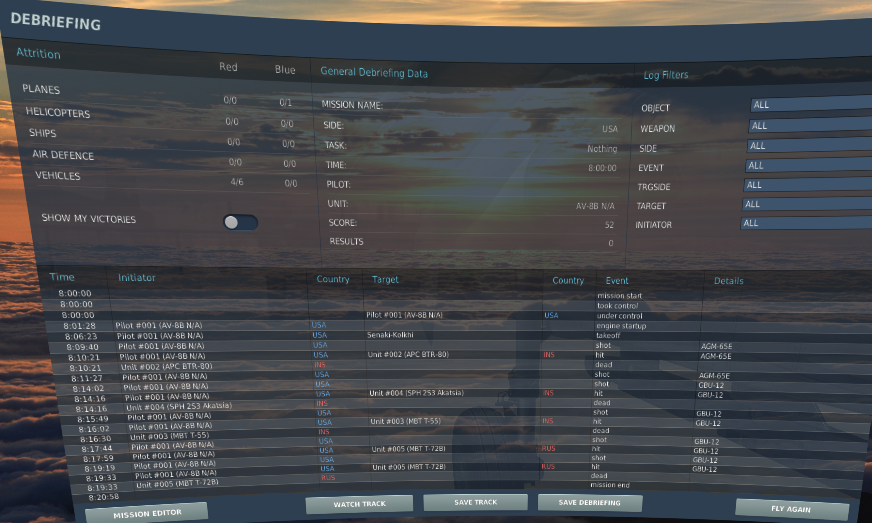
Task: Sort log by Time column header
Action: click(x=62, y=277)
